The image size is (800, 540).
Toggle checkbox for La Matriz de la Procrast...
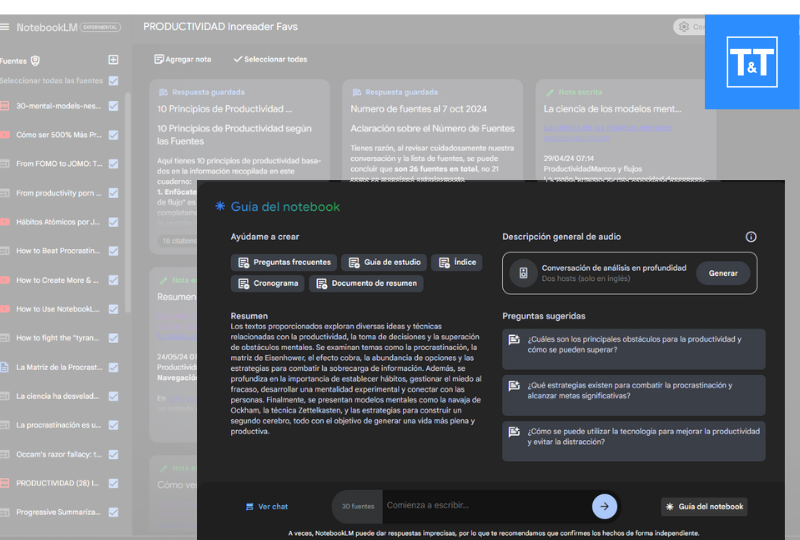tap(113, 367)
